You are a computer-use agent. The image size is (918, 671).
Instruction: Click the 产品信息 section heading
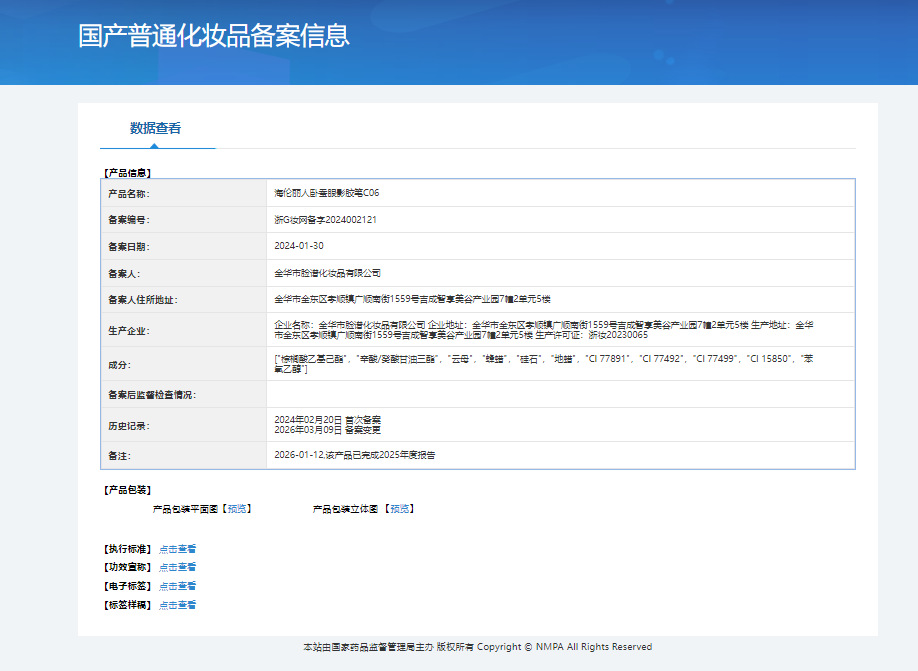pos(128,173)
